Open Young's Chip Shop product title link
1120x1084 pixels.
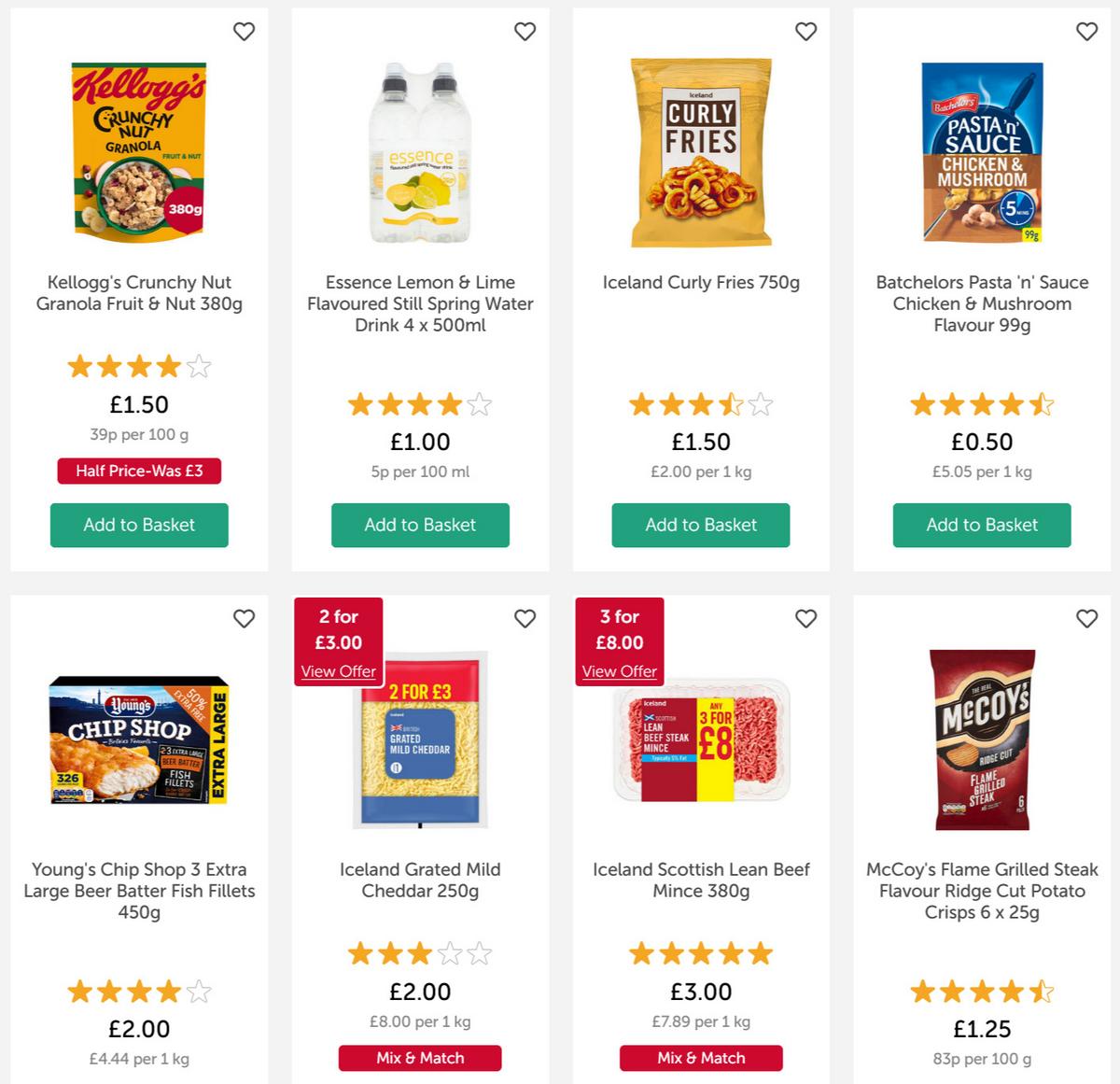[139, 891]
